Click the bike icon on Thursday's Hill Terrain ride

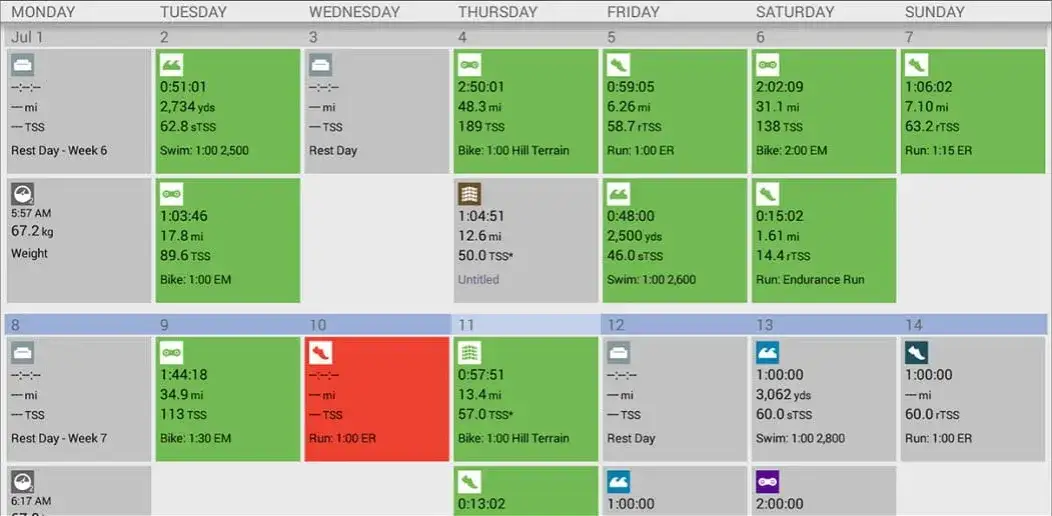coord(469,66)
